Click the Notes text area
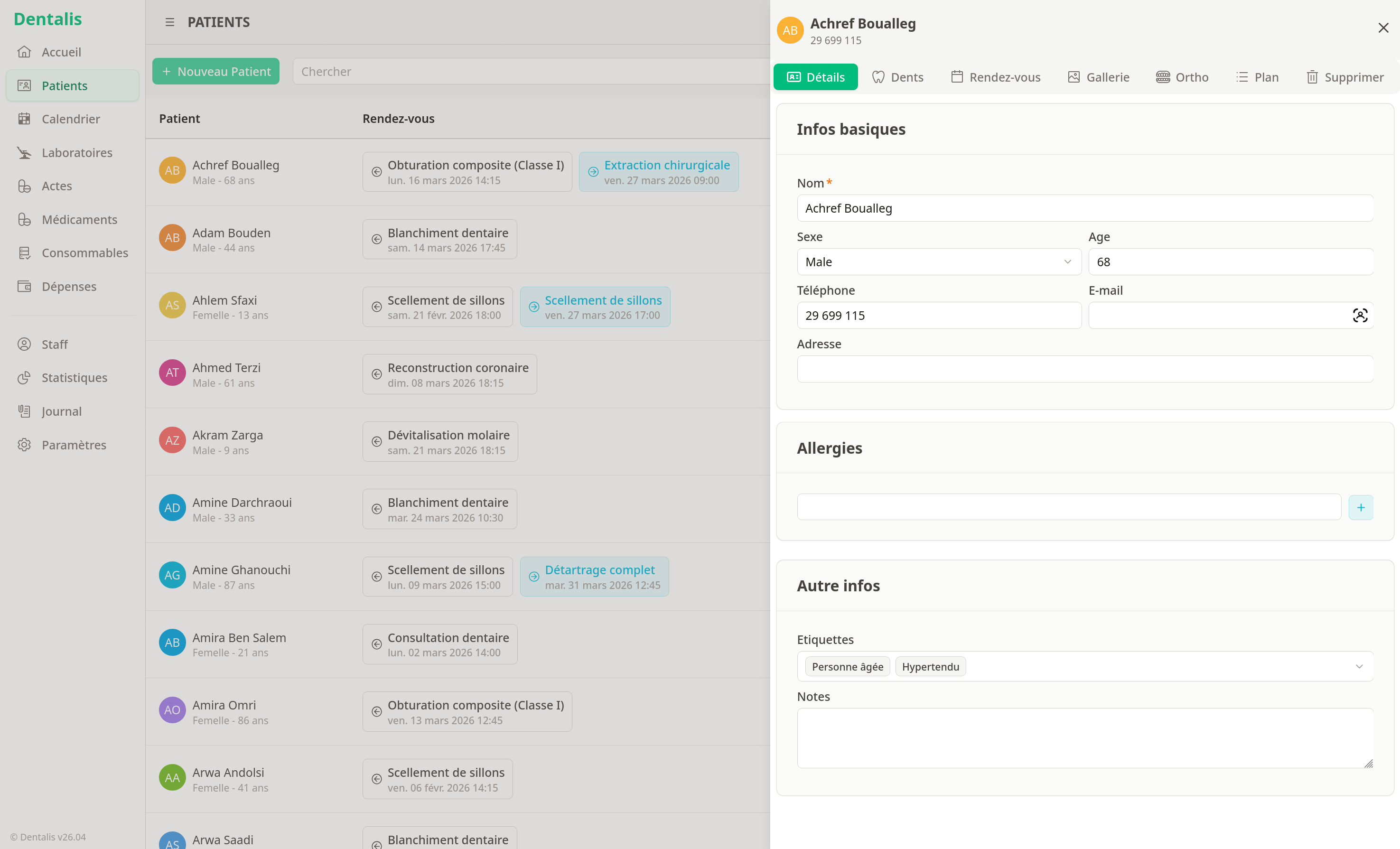The height and width of the screenshot is (849, 1400). [1084, 737]
